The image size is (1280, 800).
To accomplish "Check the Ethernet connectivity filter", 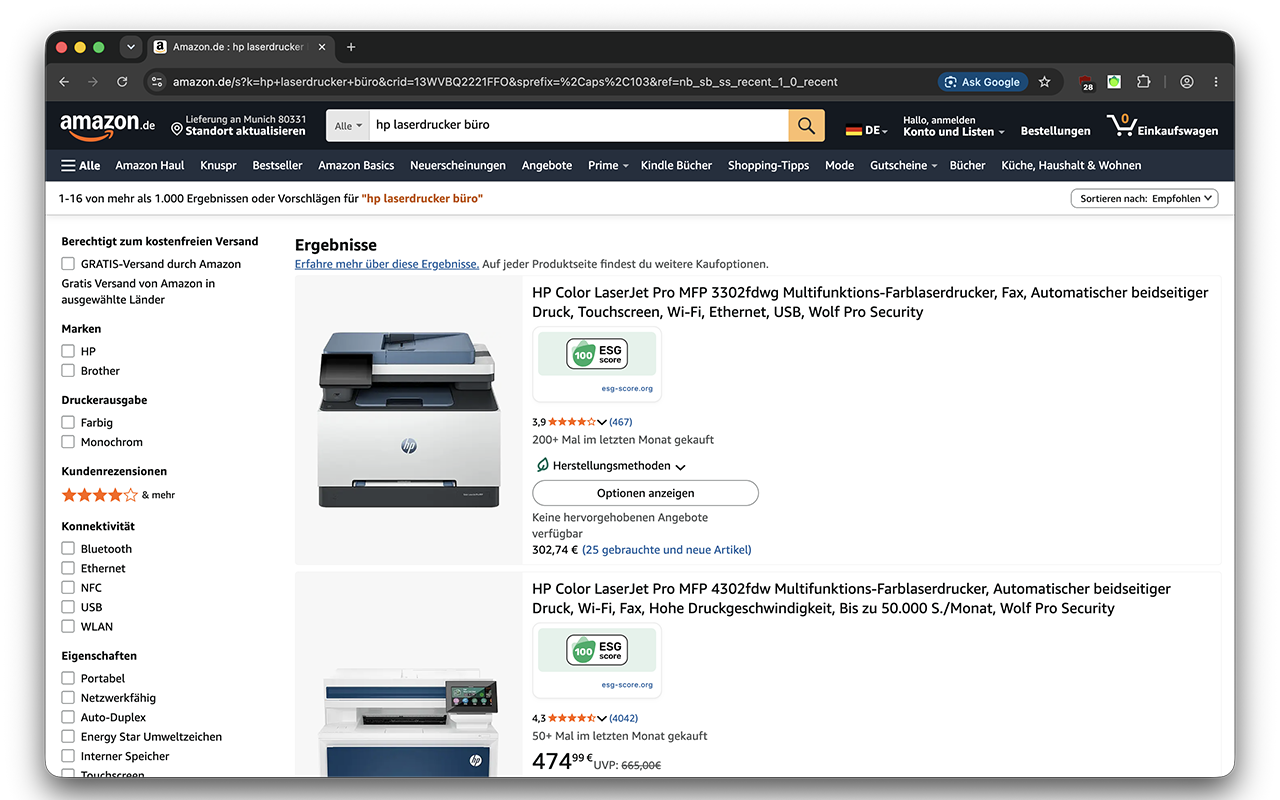I will tap(68, 568).
